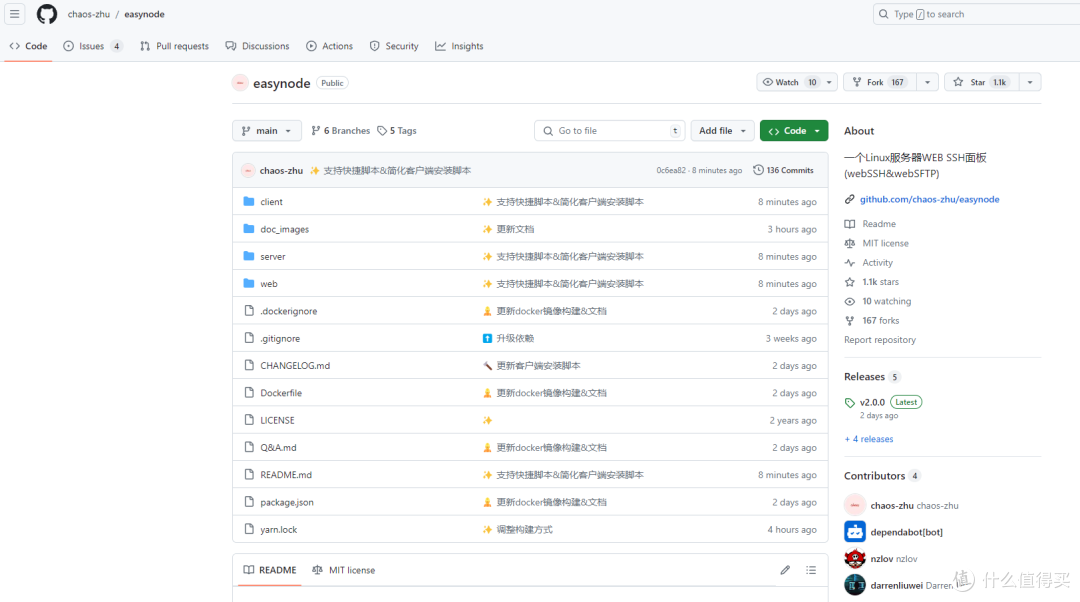This screenshot has height=602, width=1080.
Task: Select the MIT license tab
Action: pyautogui.click(x=343, y=570)
